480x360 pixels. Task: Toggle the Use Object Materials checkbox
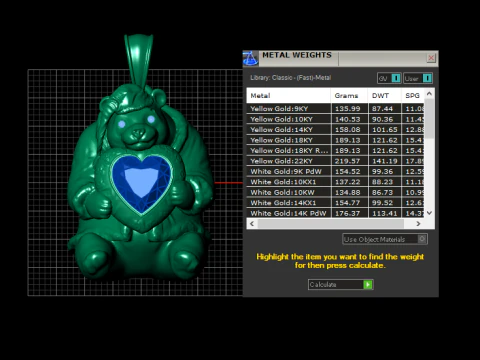[x=422, y=239]
